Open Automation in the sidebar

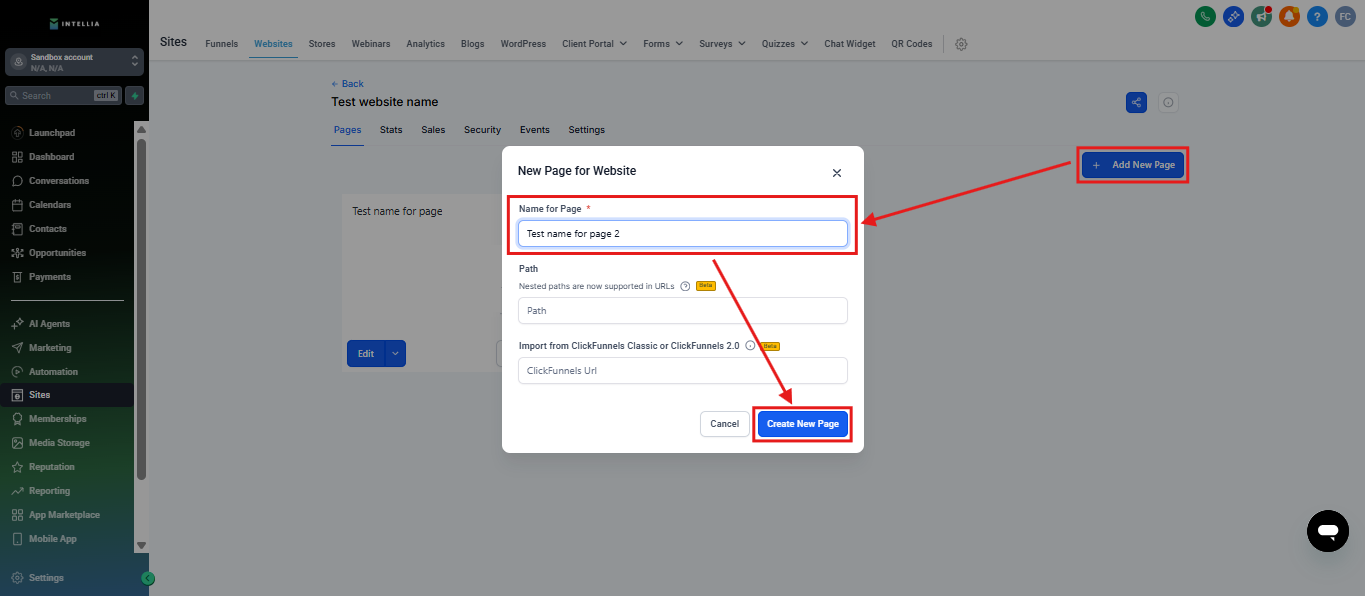coord(53,372)
